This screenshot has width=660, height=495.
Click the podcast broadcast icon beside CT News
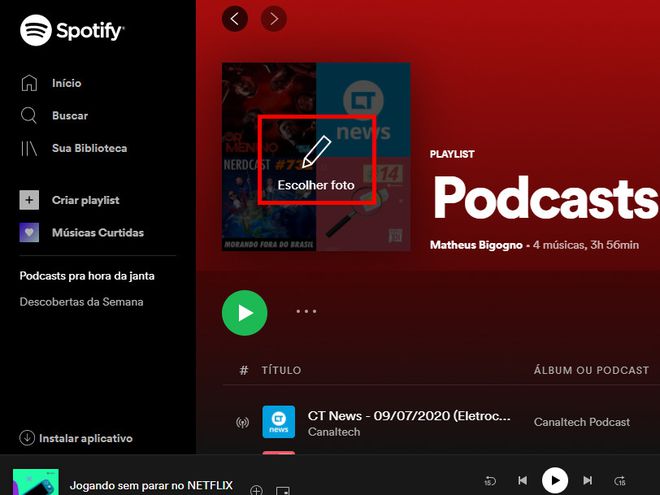pos(242,422)
